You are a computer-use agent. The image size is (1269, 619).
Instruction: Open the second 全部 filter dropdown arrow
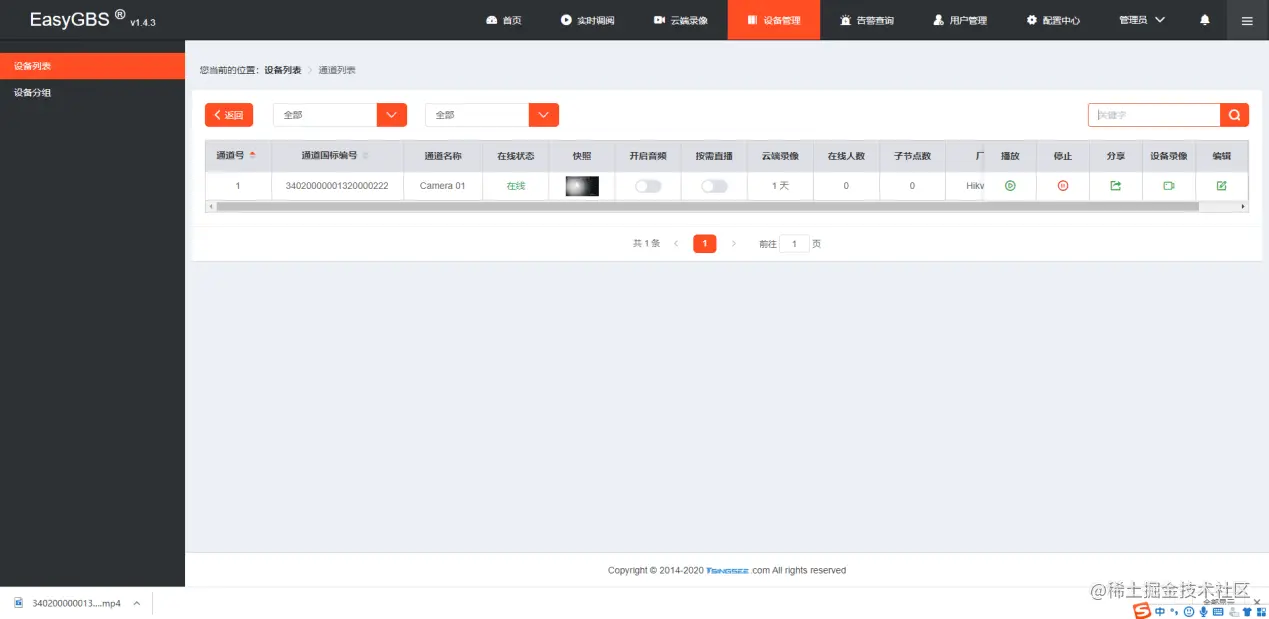[x=544, y=115]
